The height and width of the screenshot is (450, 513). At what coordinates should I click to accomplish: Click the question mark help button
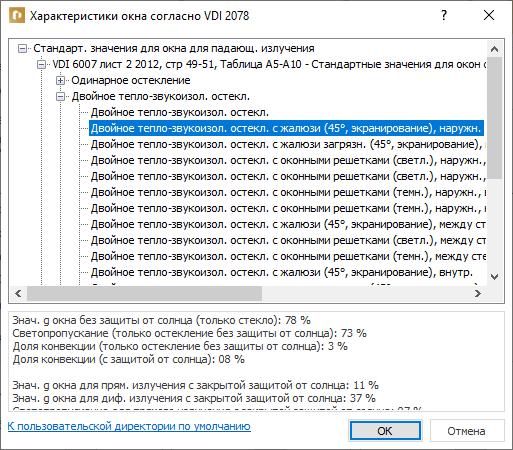pos(444,15)
